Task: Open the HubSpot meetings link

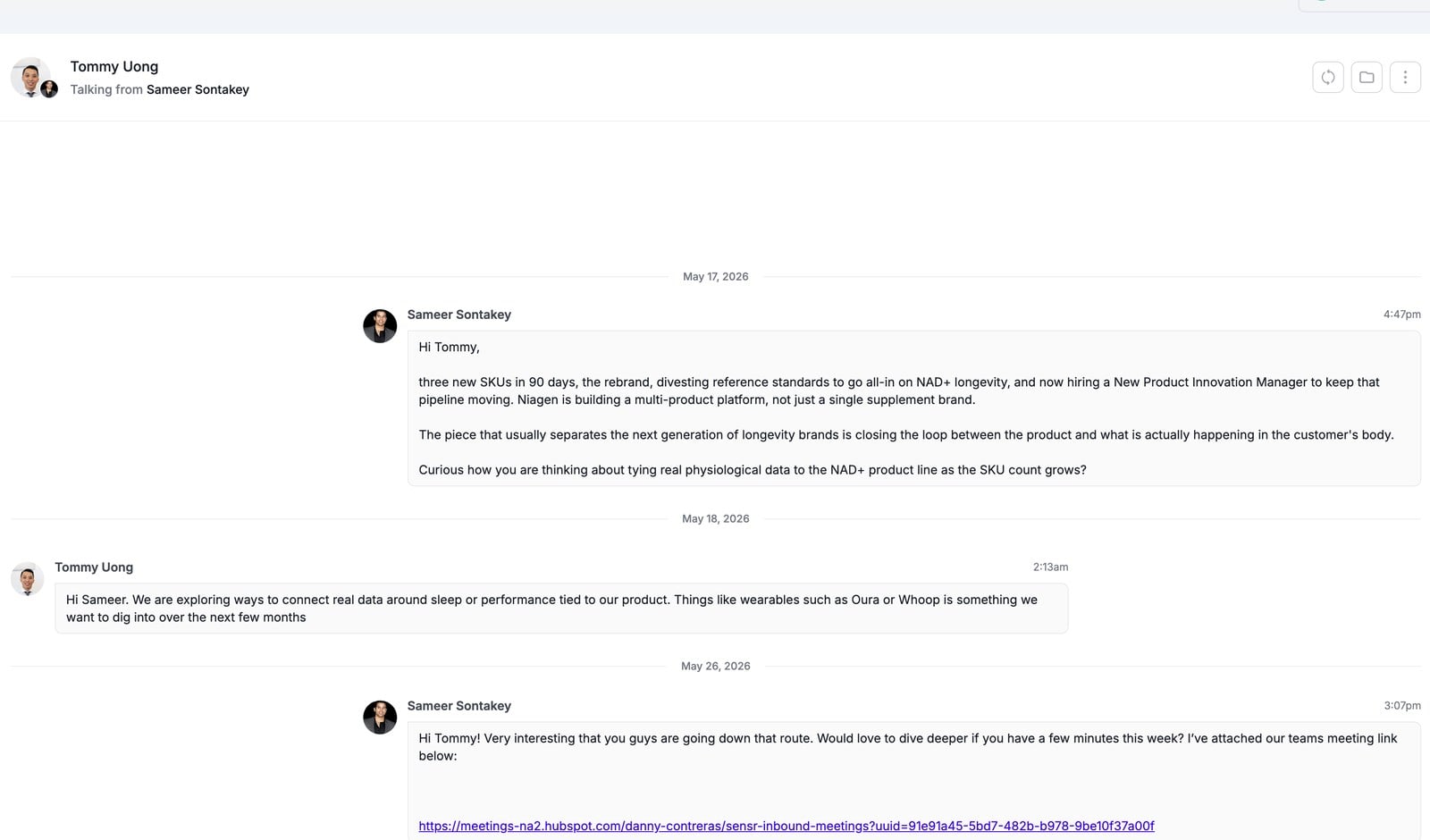Action: pos(786,826)
